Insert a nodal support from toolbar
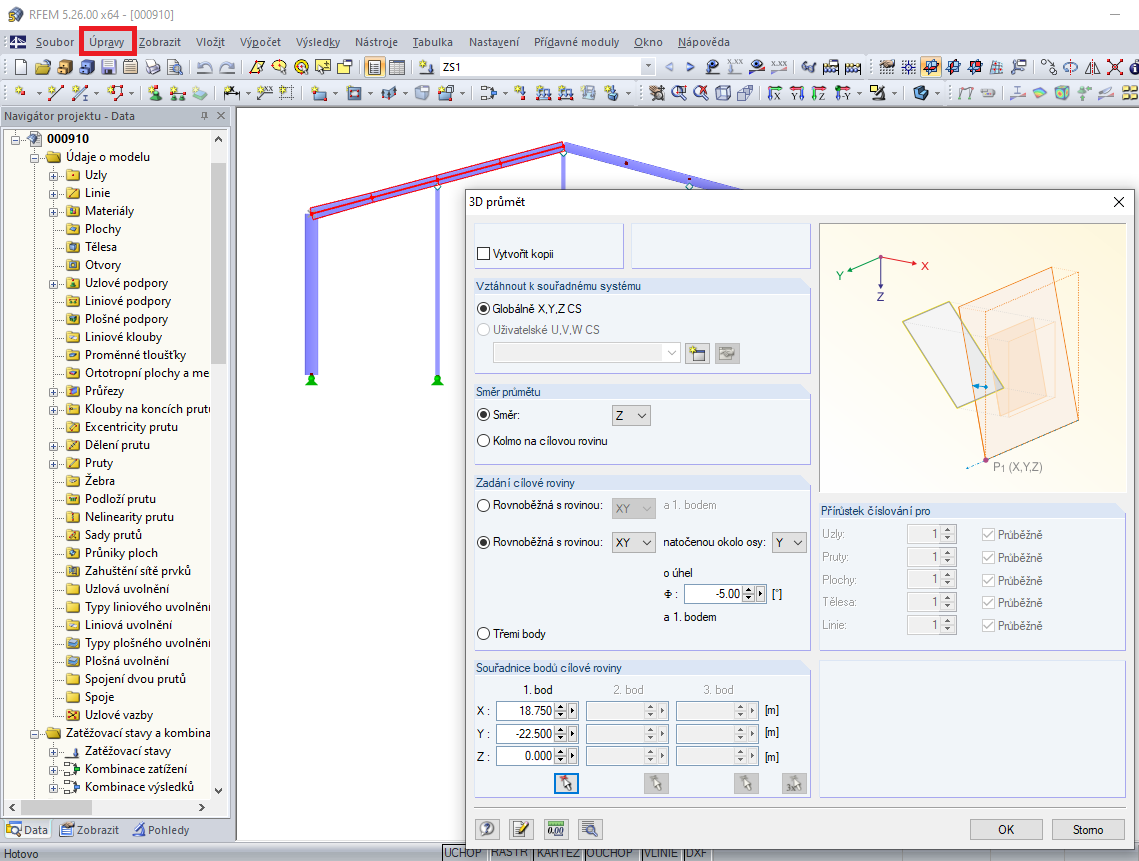This screenshot has height=861, width=1139. 155,93
